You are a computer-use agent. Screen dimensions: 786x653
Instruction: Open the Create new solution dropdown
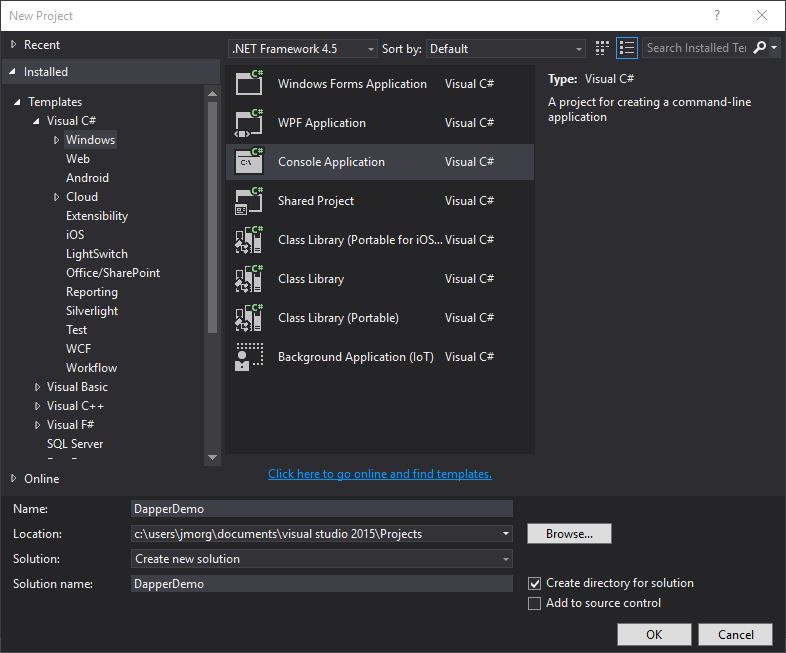click(x=322, y=559)
